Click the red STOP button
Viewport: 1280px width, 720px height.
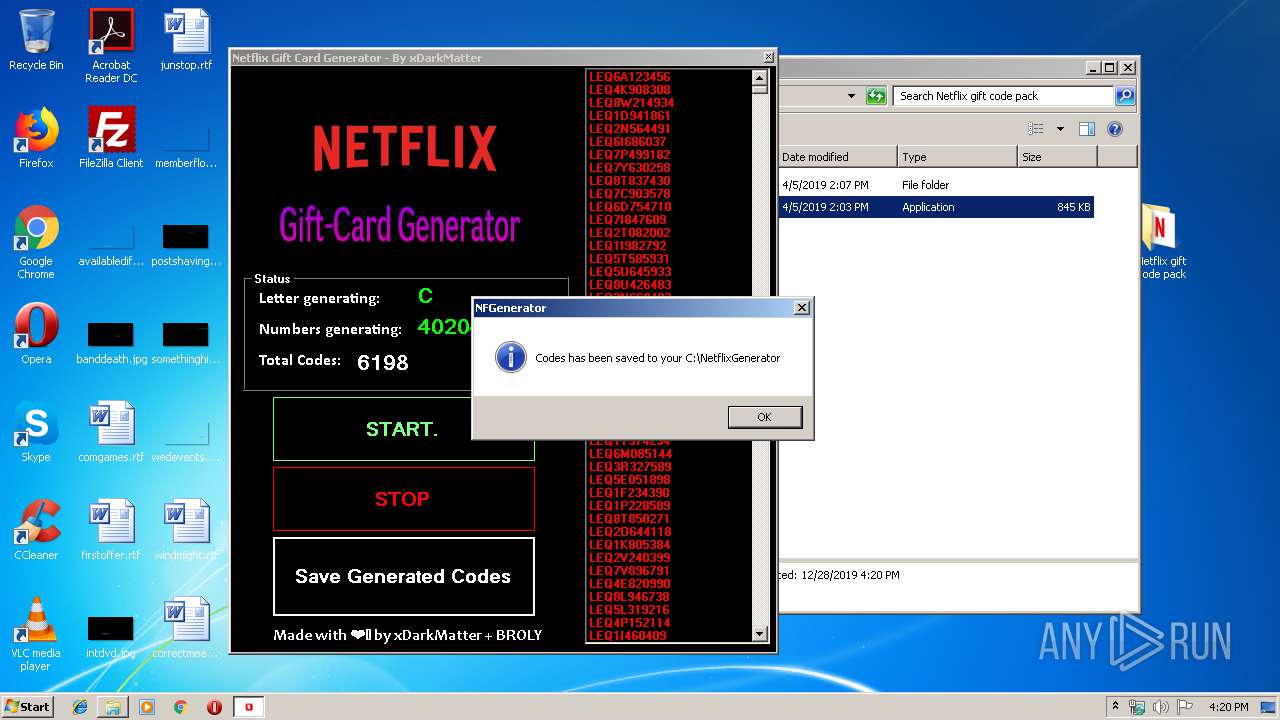403,498
